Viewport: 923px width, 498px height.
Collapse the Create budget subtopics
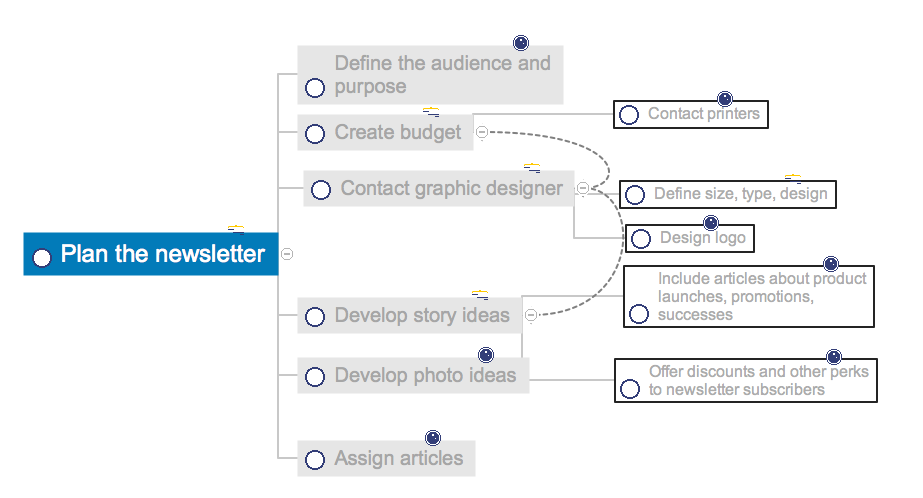point(482,132)
